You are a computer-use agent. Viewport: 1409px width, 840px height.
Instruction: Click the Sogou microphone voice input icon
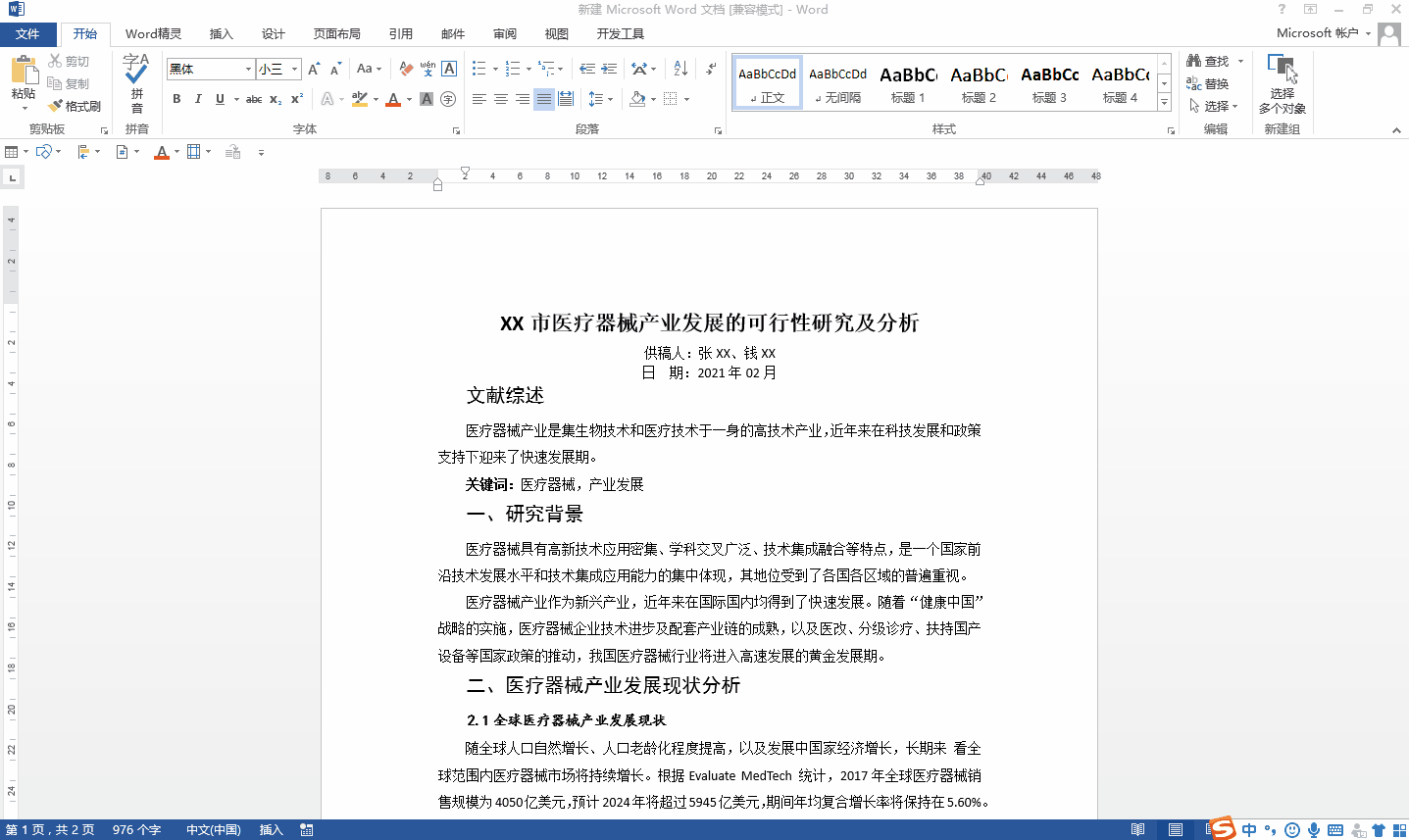tap(1314, 830)
